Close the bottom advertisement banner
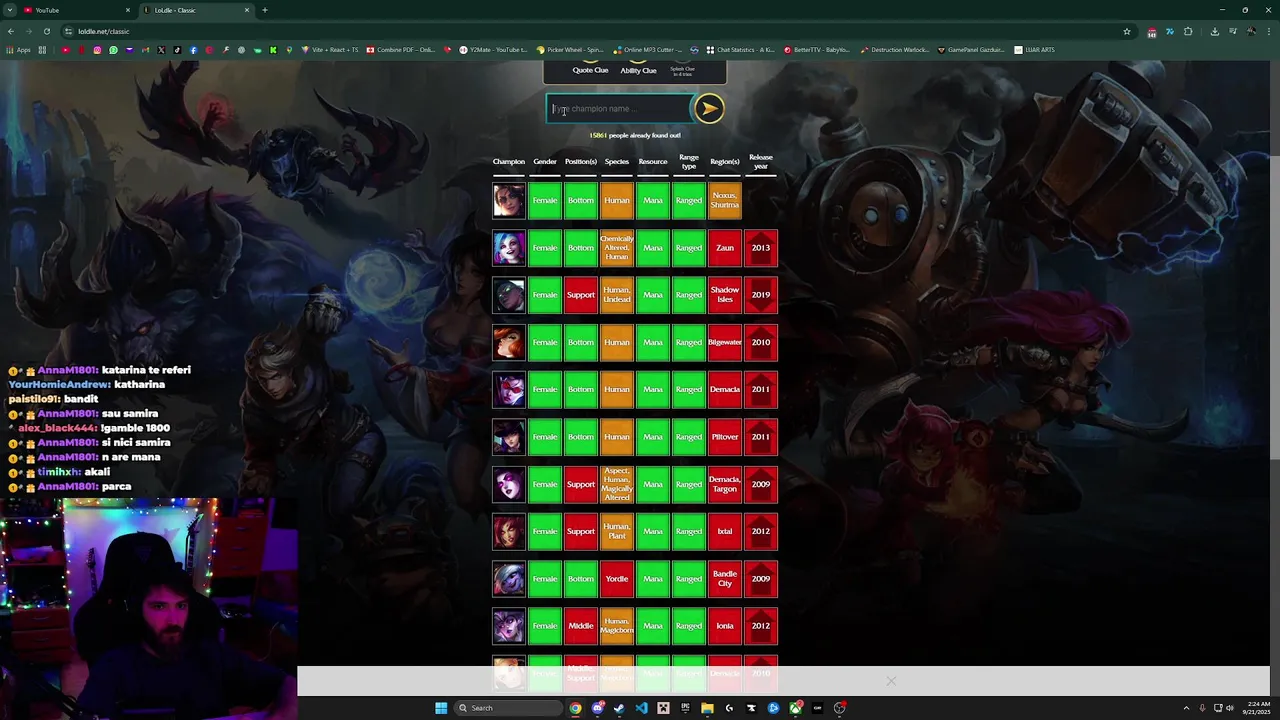Viewport: 1280px width, 720px height. [x=890, y=681]
